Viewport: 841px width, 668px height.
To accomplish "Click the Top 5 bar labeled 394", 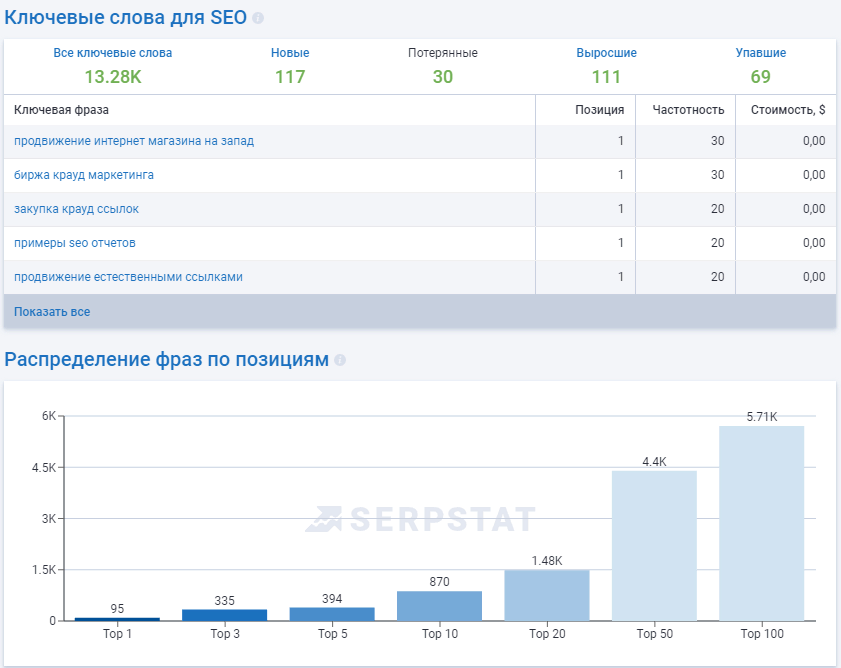I will pos(332,614).
